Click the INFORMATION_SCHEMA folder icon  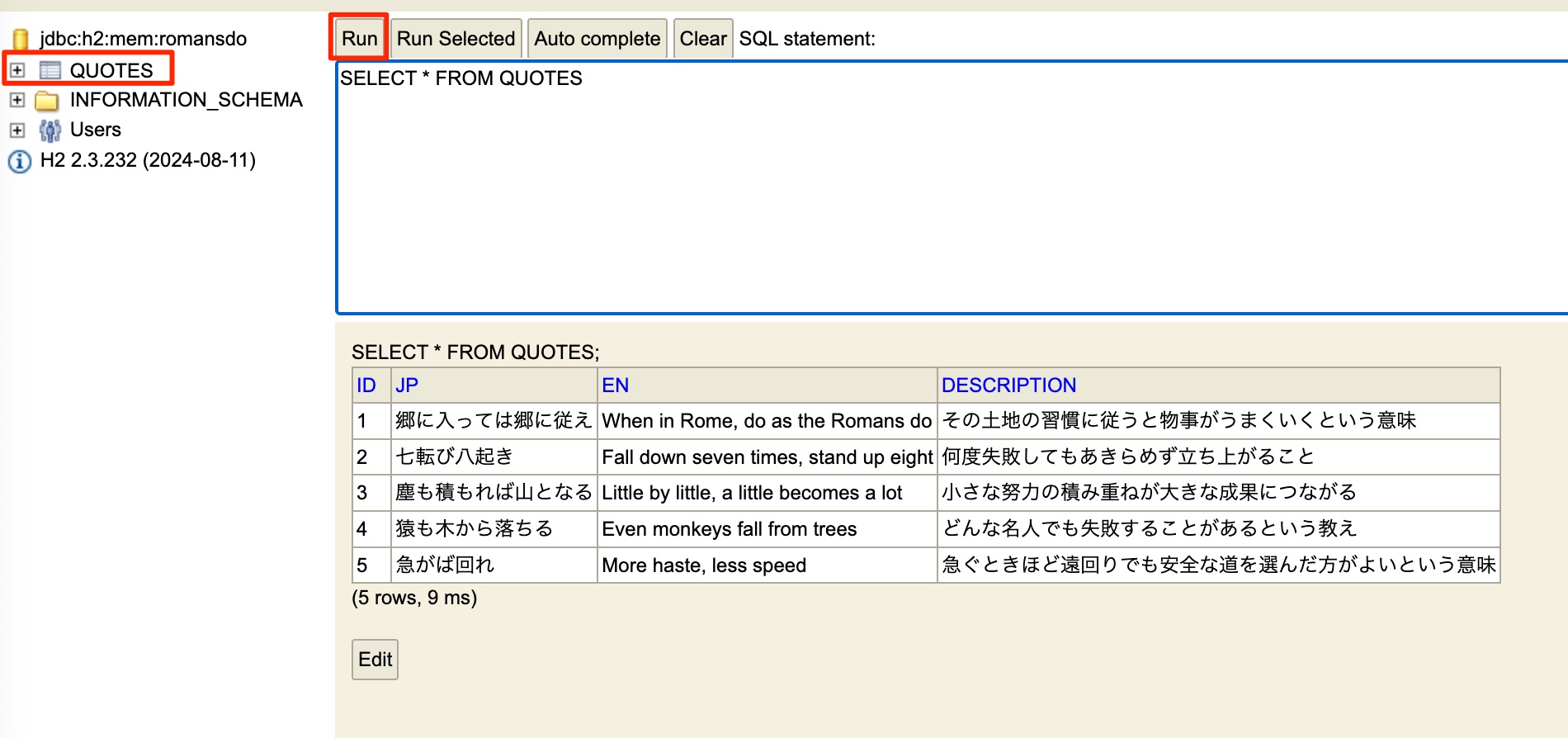pyautogui.click(x=47, y=101)
